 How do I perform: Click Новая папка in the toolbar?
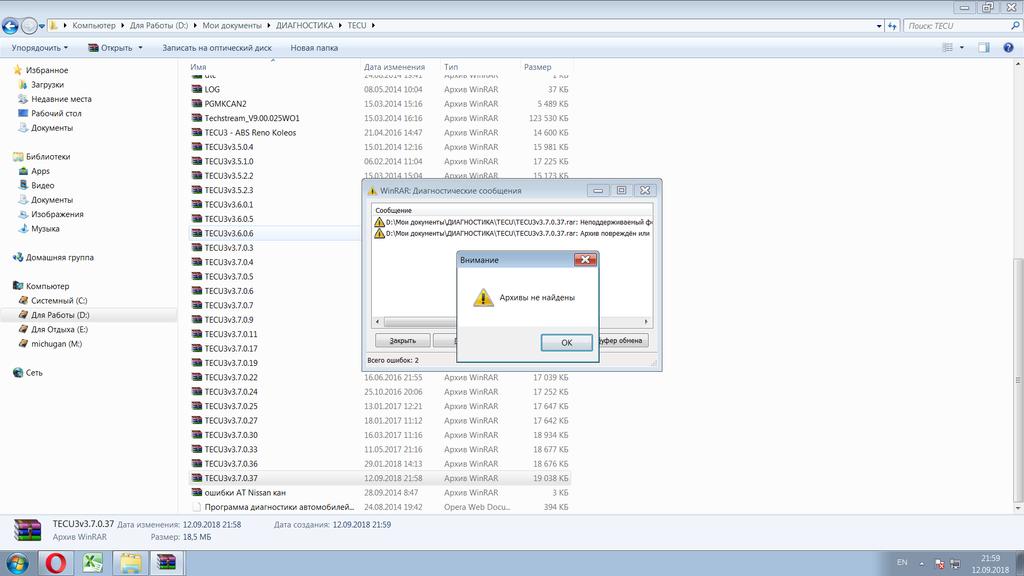(x=313, y=47)
